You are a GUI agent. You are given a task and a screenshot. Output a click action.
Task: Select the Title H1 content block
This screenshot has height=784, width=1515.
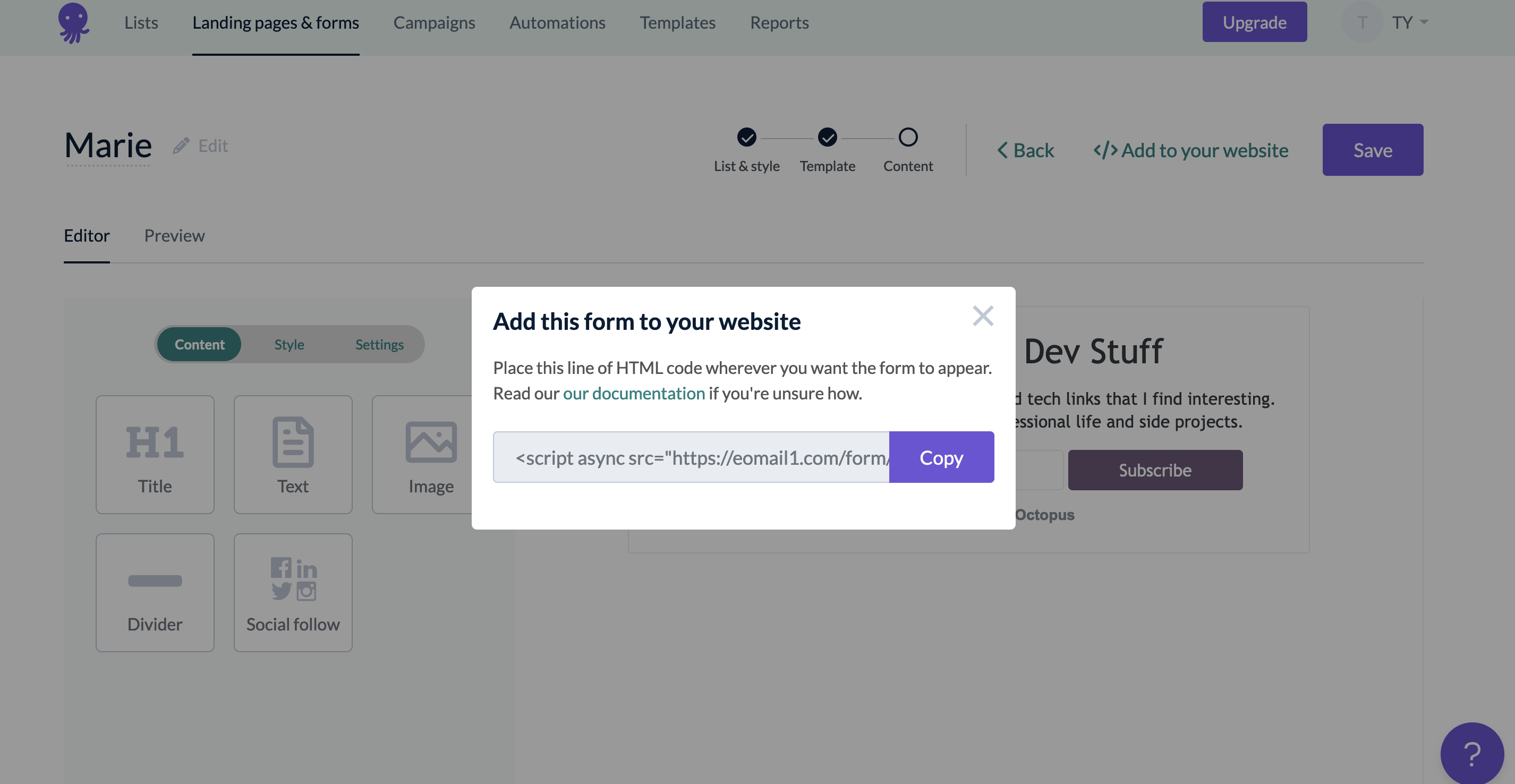click(x=154, y=454)
